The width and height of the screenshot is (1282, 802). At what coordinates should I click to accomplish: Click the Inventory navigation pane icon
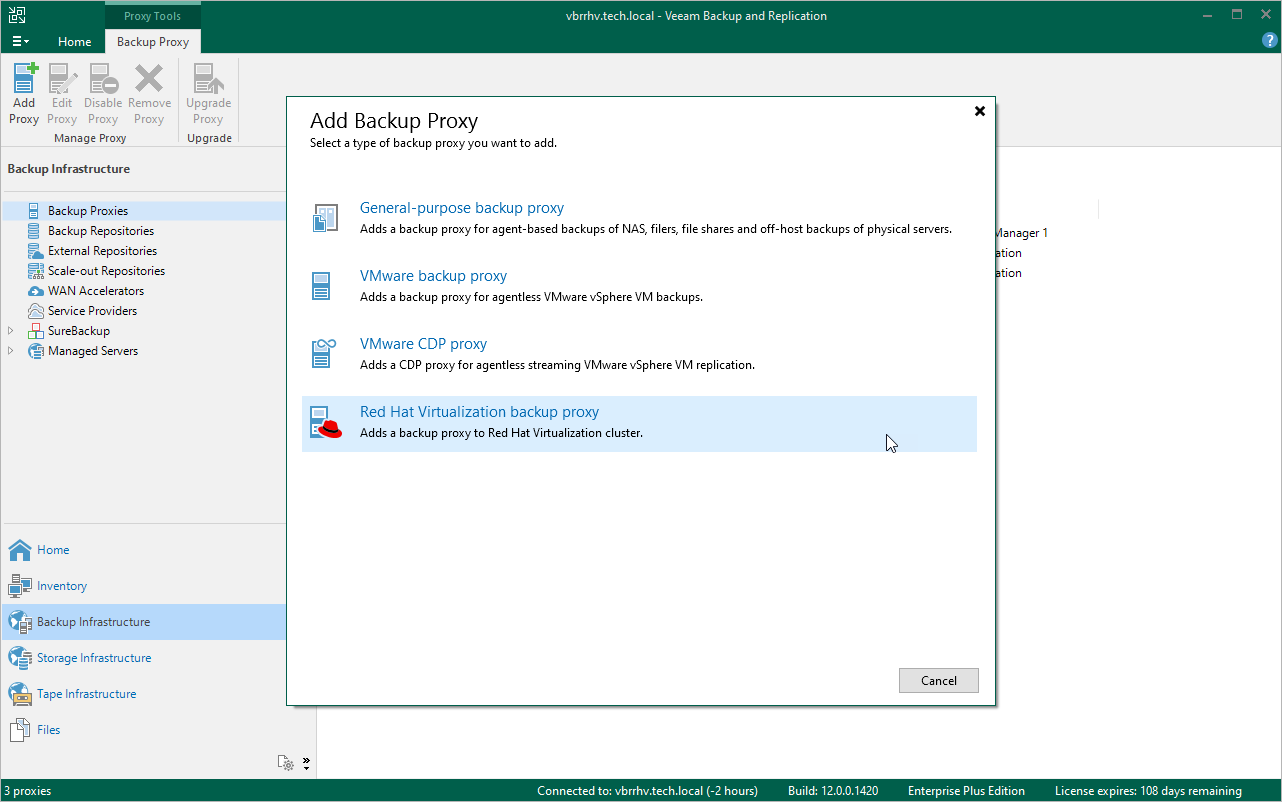(20, 586)
